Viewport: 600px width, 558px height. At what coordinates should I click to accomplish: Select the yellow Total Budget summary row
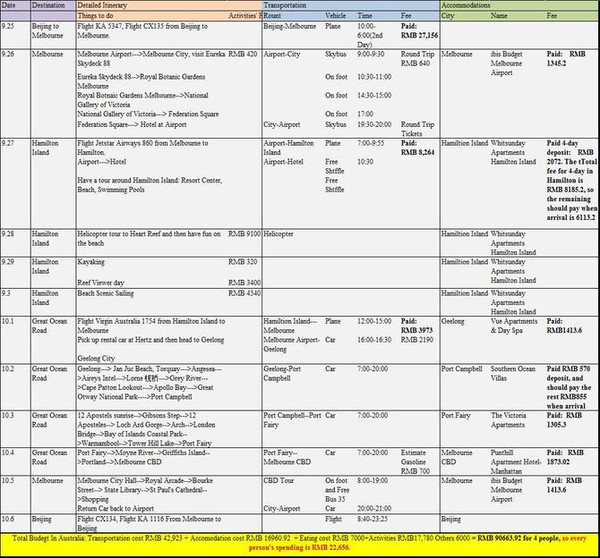pyautogui.click(x=300, y=543)
